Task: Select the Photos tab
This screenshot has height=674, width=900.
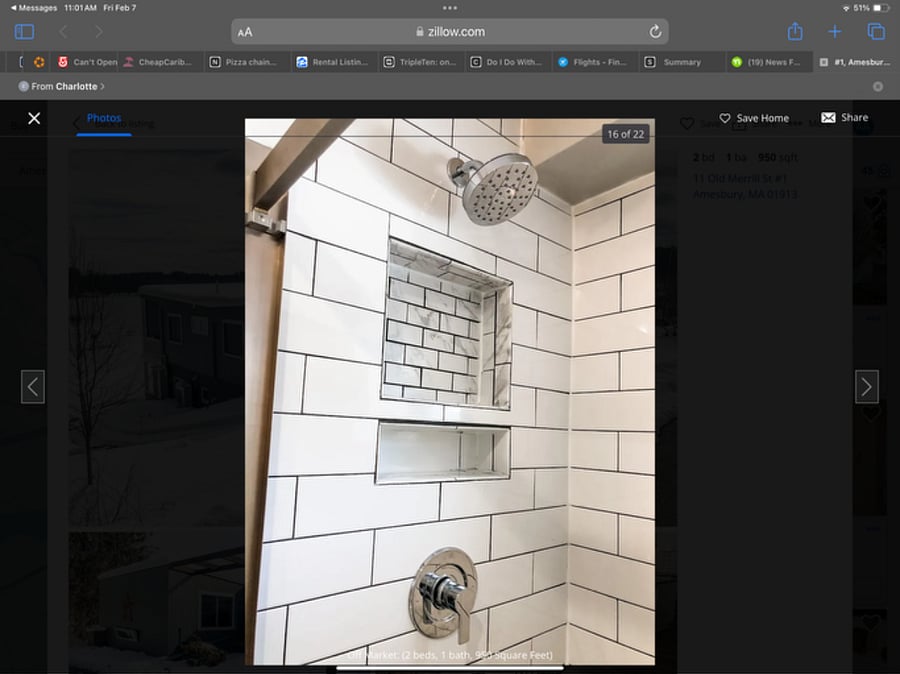Action: pyautogui.click(x=104, y=119)
